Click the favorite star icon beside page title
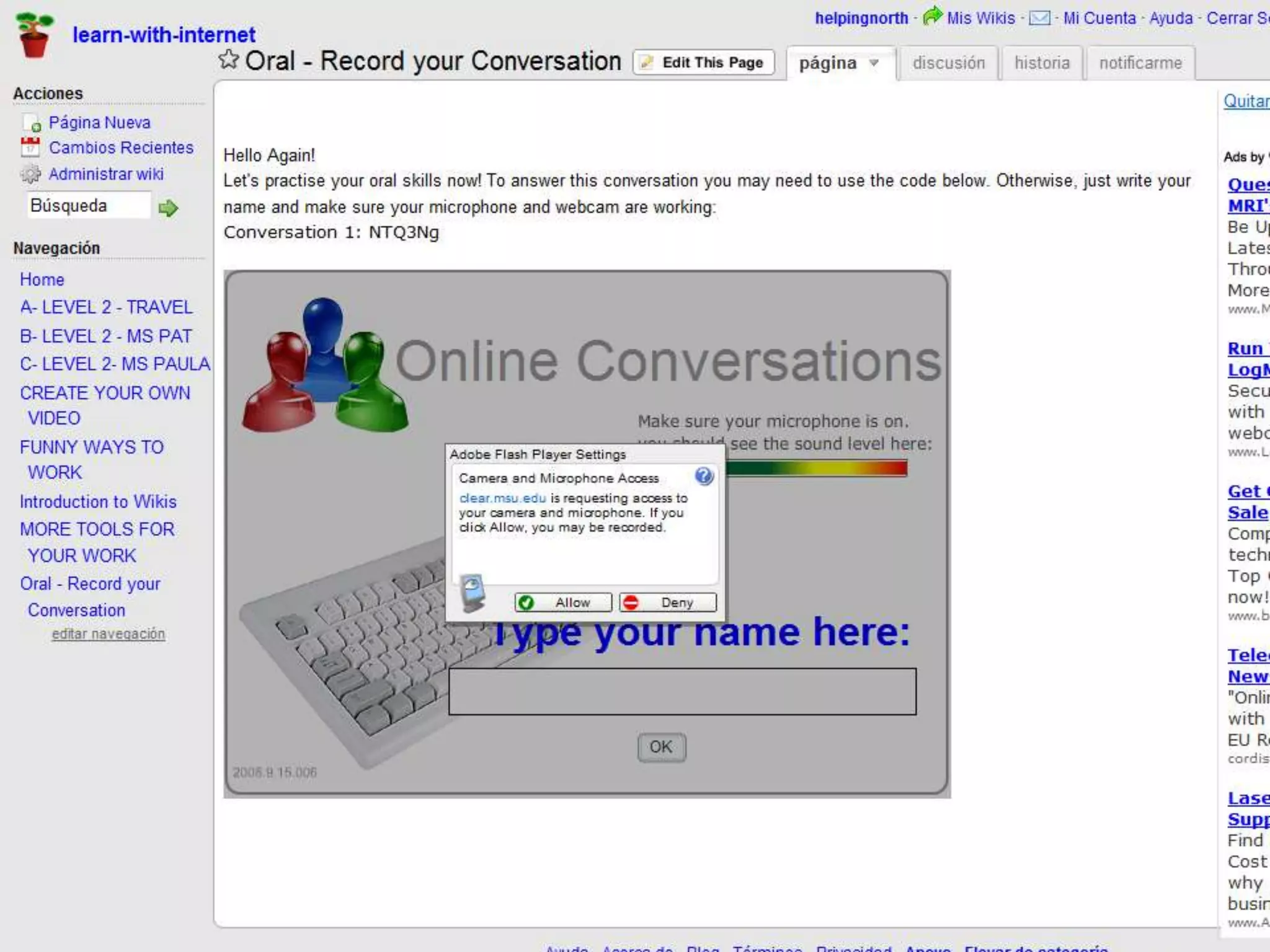 tap(228, 60)
